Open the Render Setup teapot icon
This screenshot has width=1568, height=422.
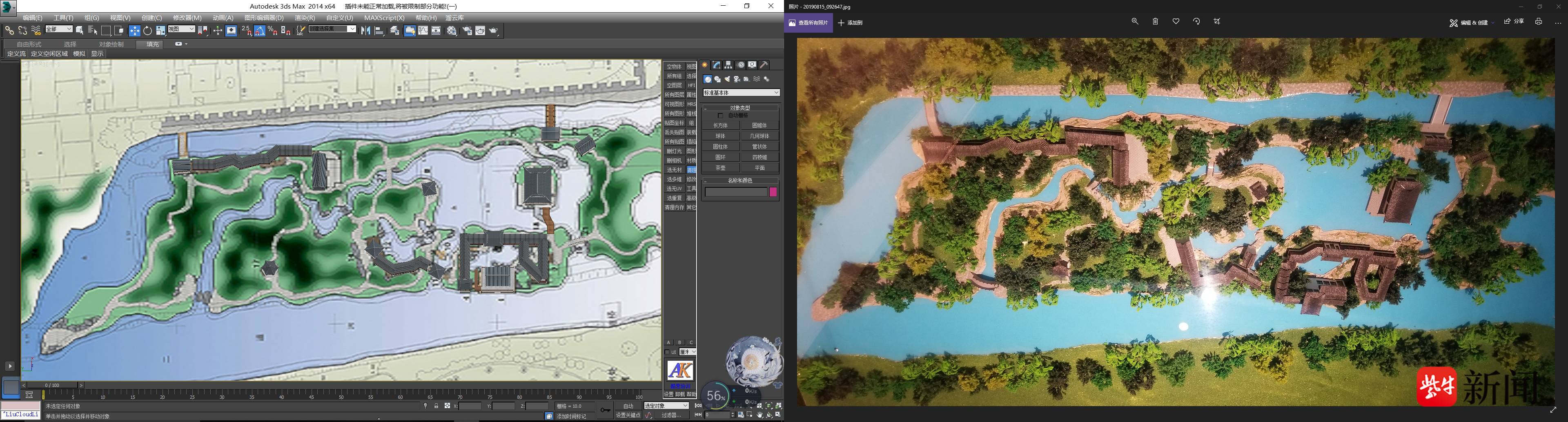467,30
